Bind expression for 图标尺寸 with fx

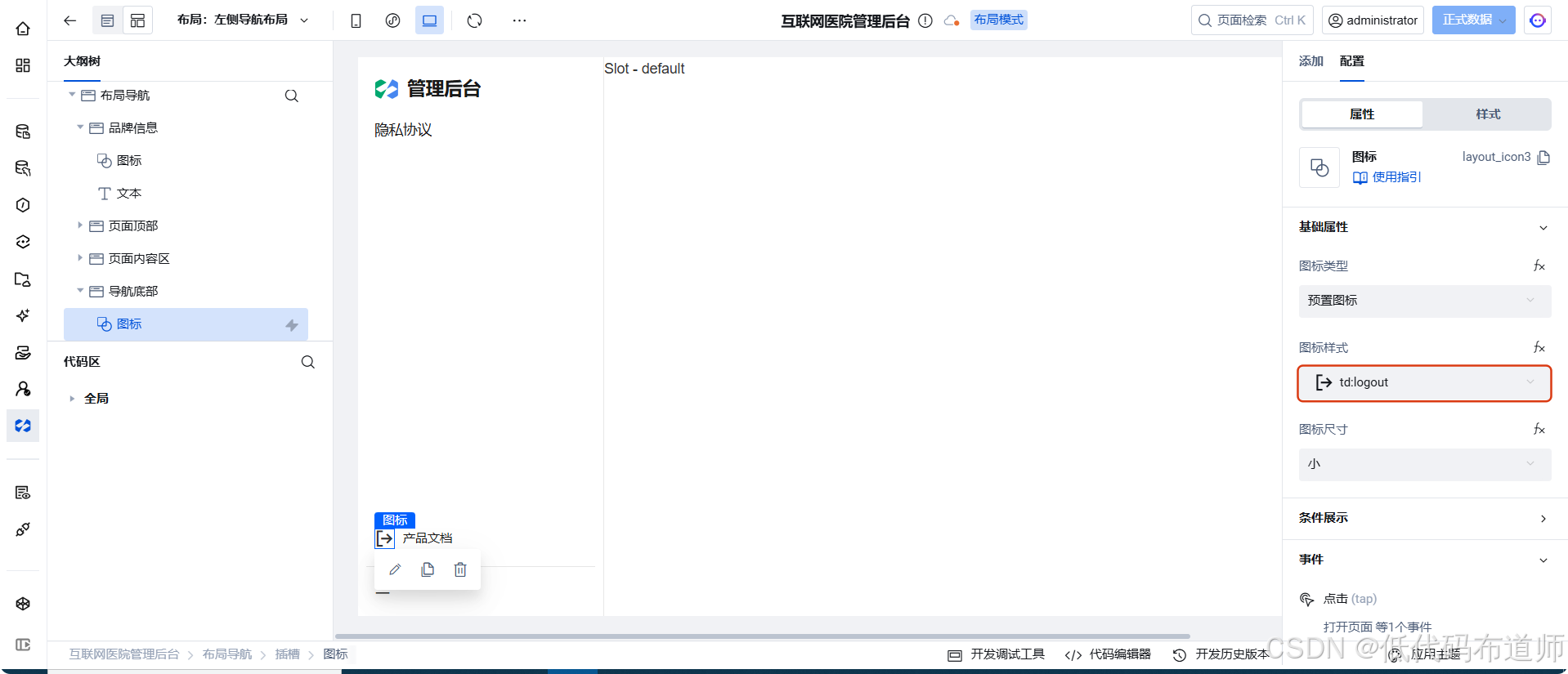[1539, 429]
